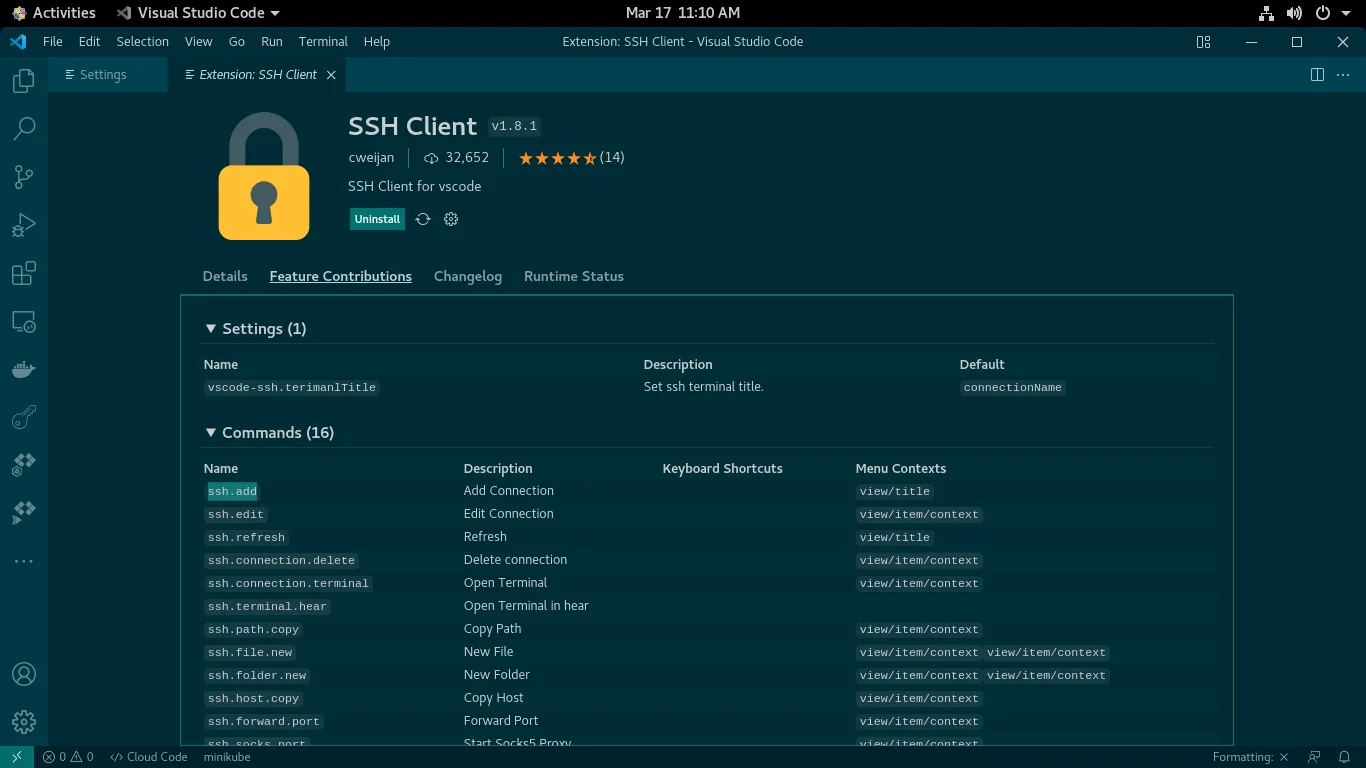Select the ssh.connection.delete command name

coord(282,561)
